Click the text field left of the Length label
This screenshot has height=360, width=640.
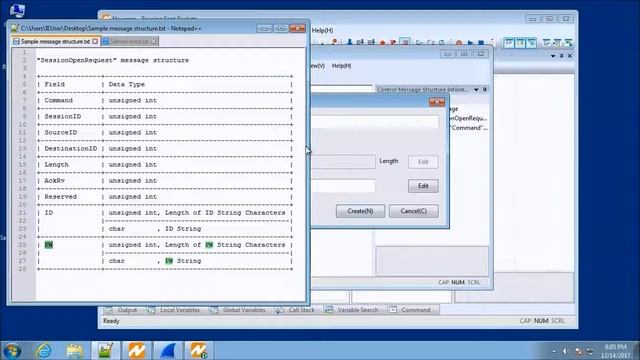point(343,162)
